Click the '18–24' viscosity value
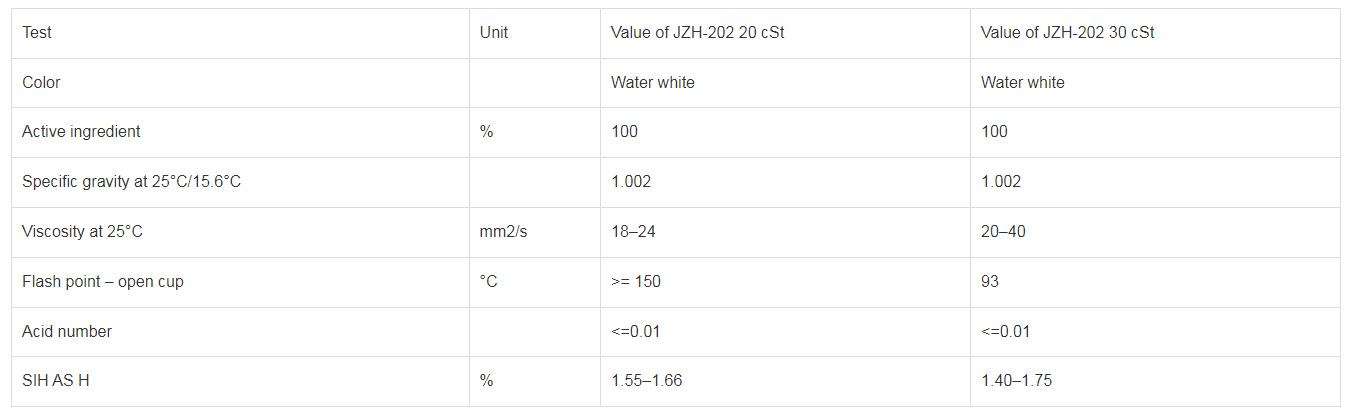 tap(633, 232)
